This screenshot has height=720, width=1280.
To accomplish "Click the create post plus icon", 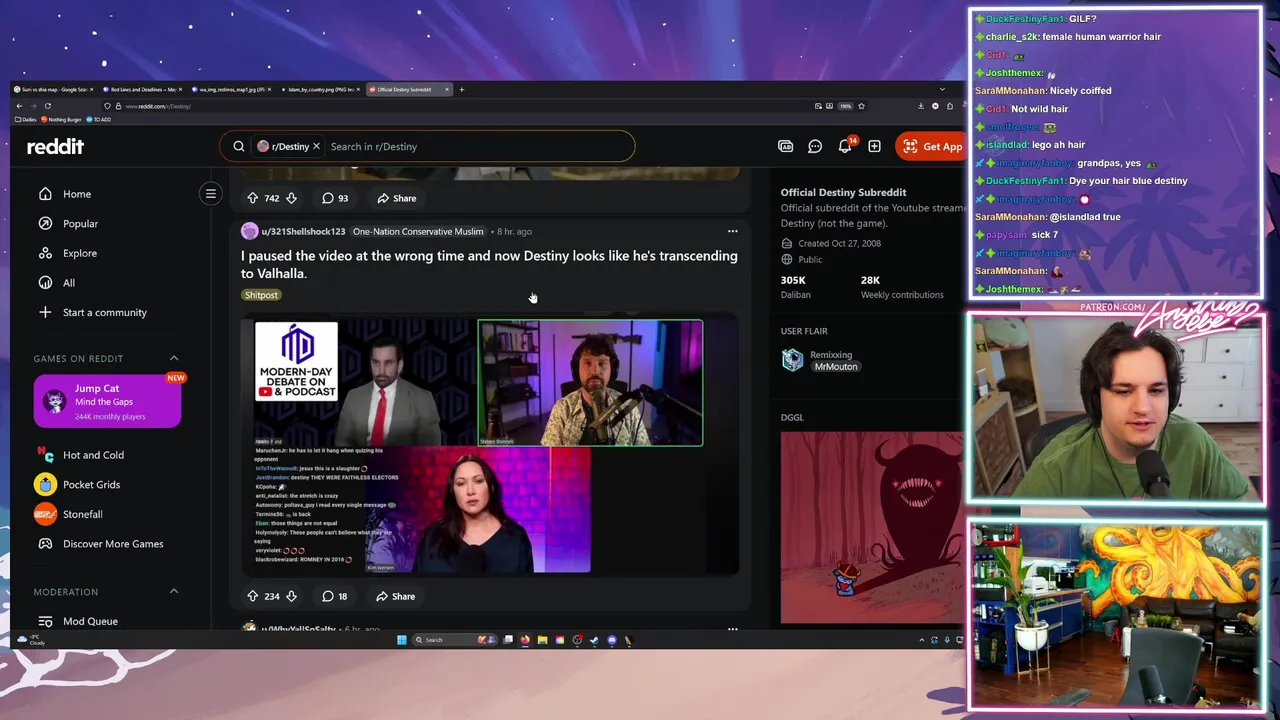I will 874,146.
